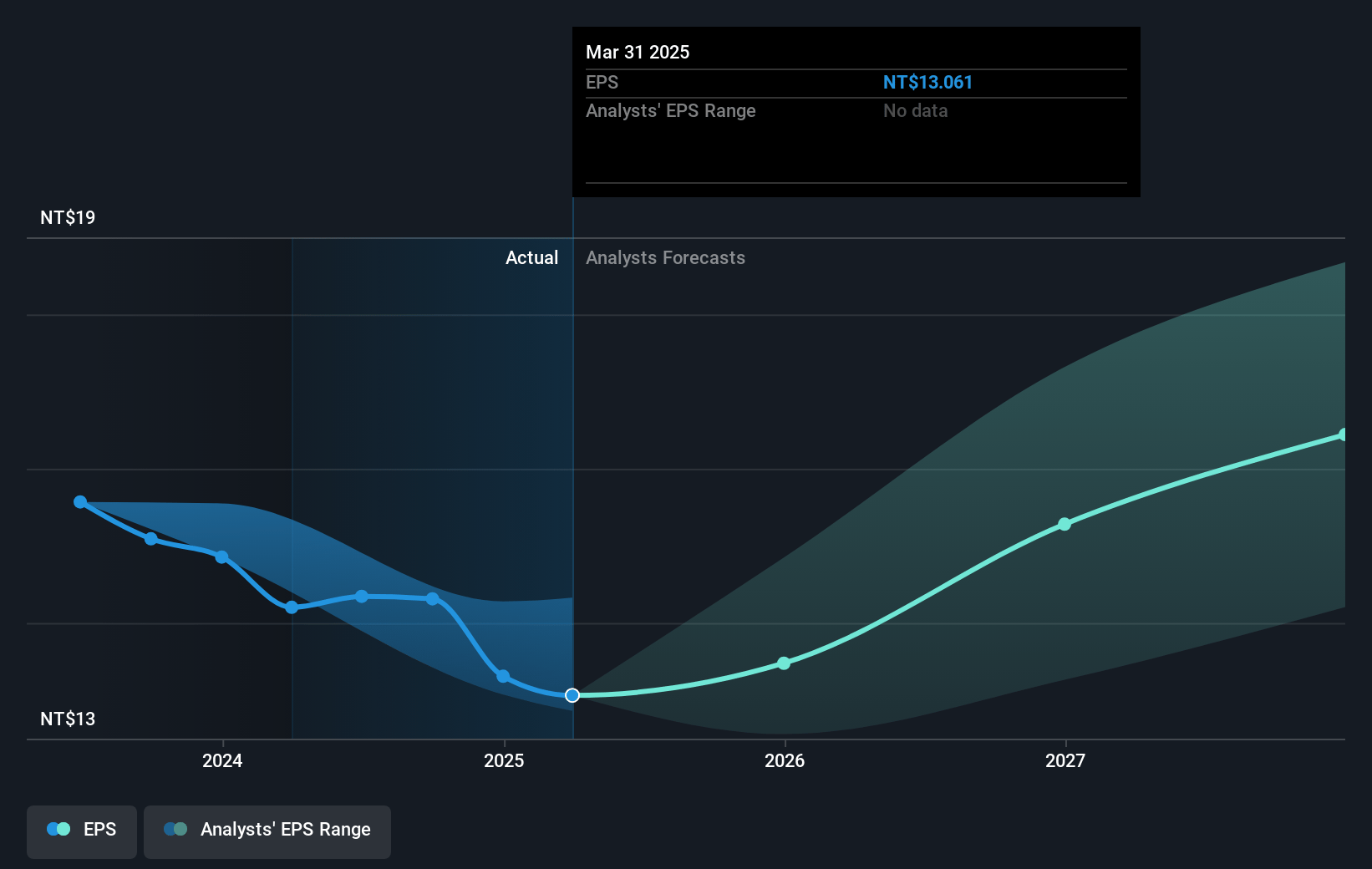Toggle the Analysts' EPS Range legend

coord(267,831)
